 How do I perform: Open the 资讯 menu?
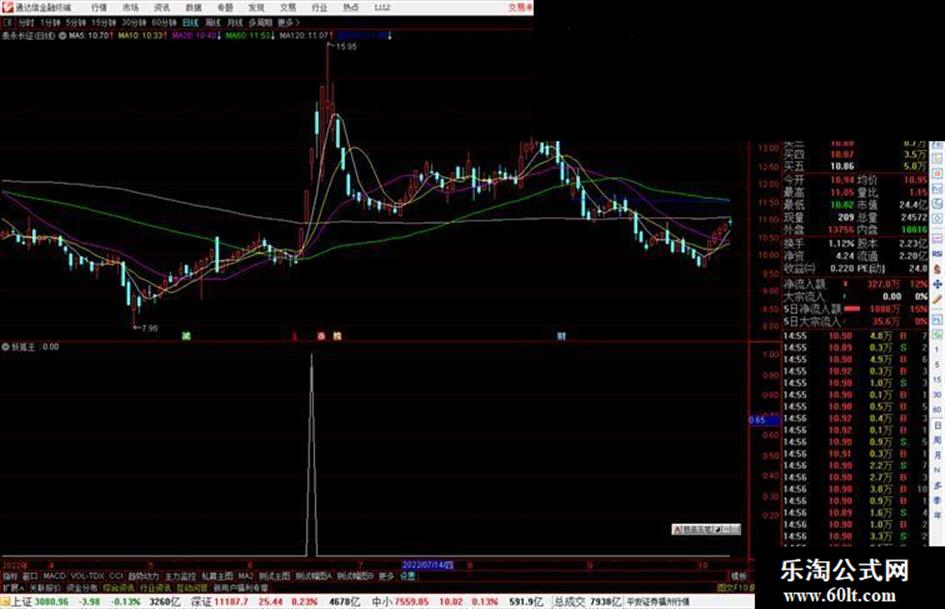click(162, 8)
